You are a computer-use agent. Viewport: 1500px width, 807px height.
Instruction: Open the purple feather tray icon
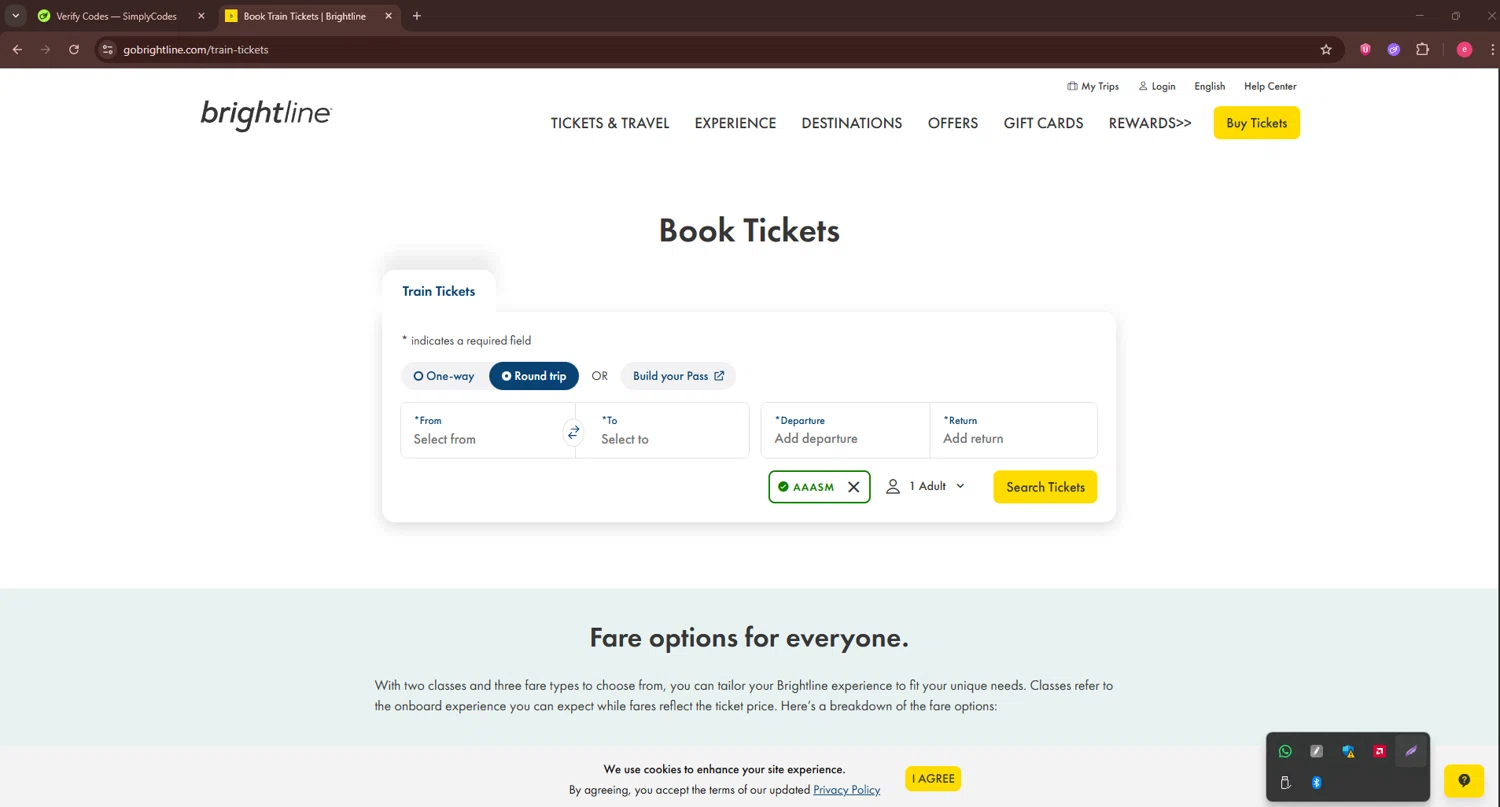(x=1411, y=751)
